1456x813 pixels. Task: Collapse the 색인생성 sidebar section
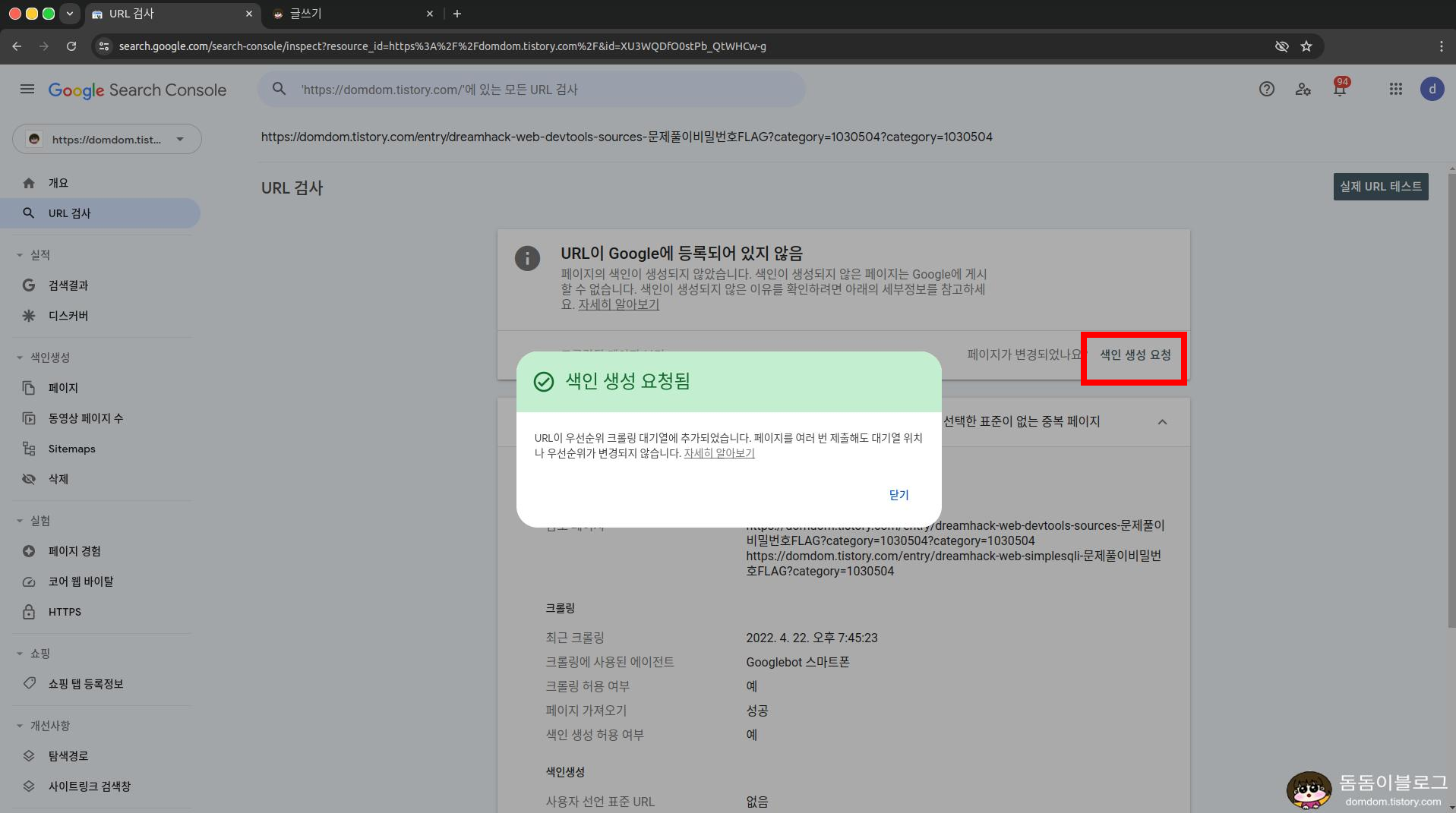43,358
